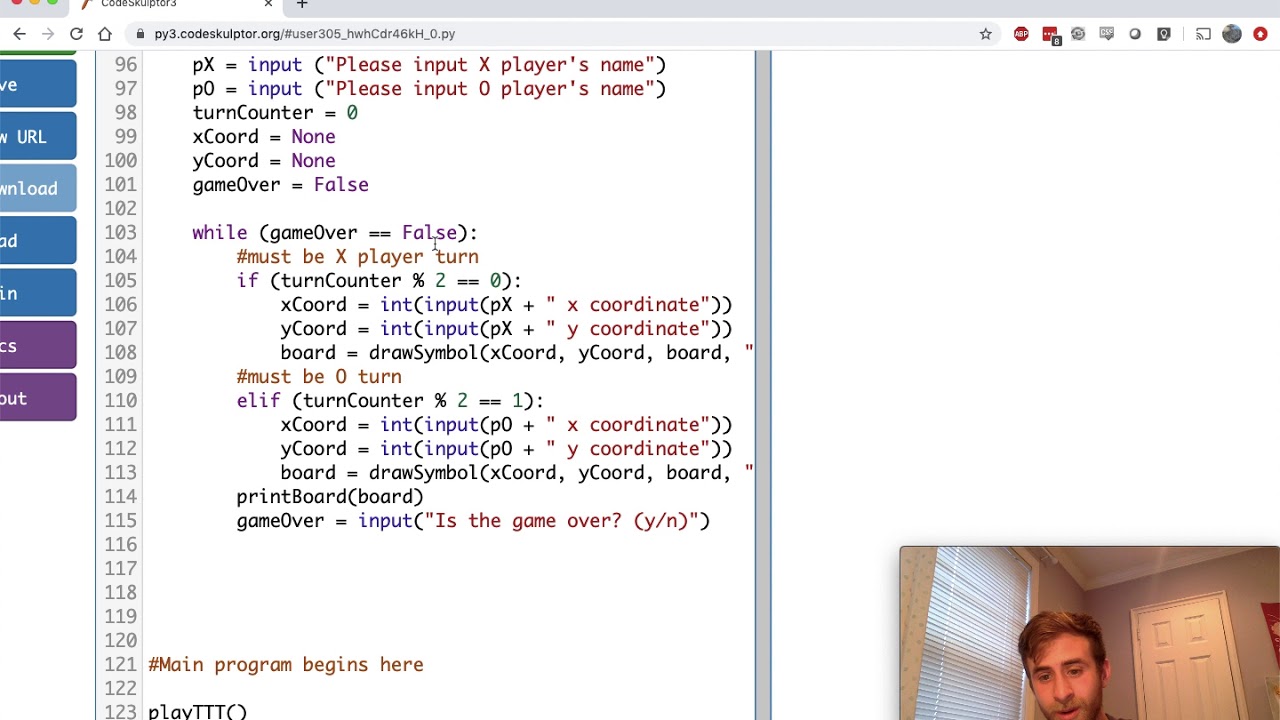
Task: Open the browser home page icon
Action: point(105,34)
